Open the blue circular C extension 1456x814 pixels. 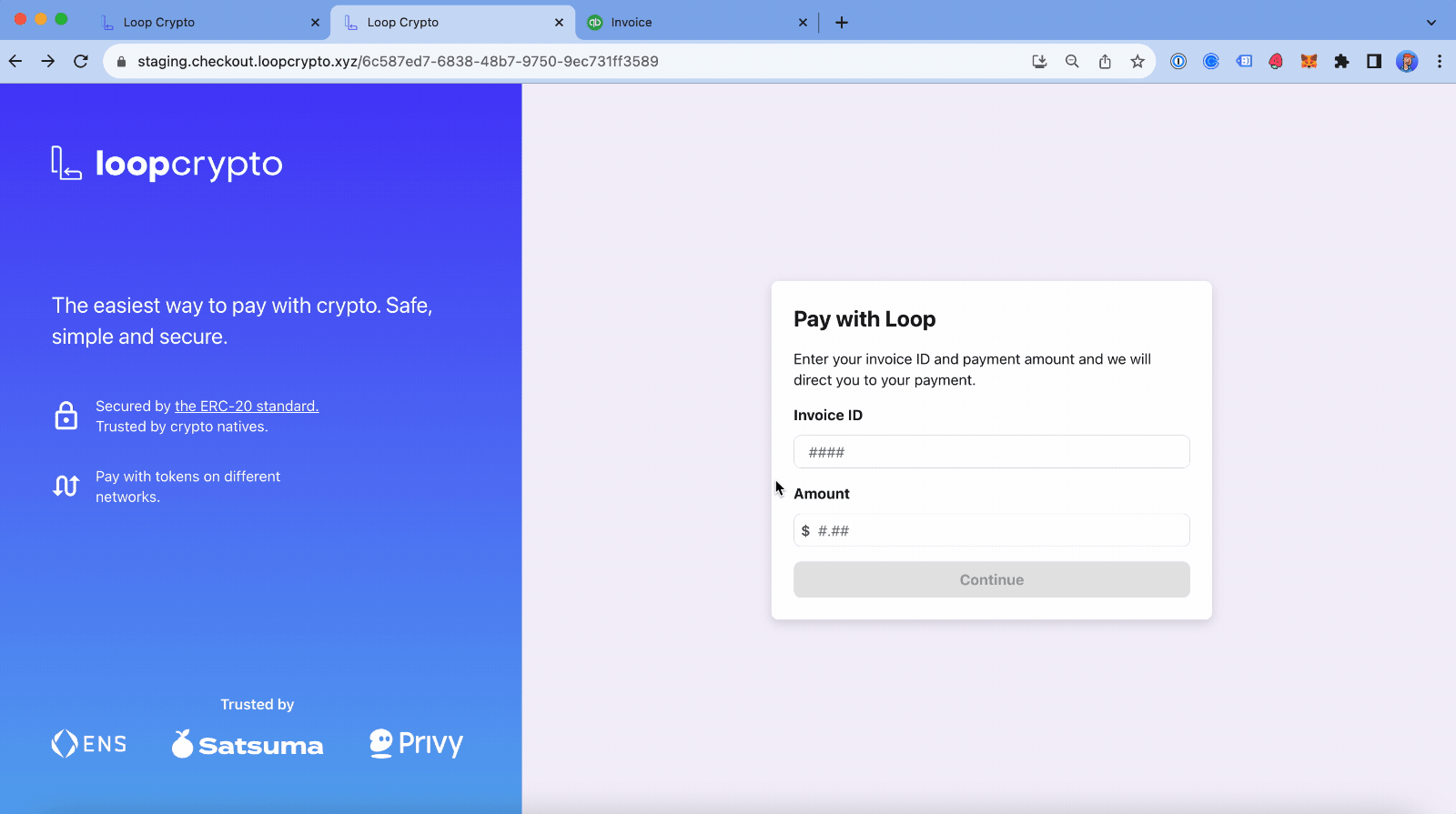pos(1211,61)
